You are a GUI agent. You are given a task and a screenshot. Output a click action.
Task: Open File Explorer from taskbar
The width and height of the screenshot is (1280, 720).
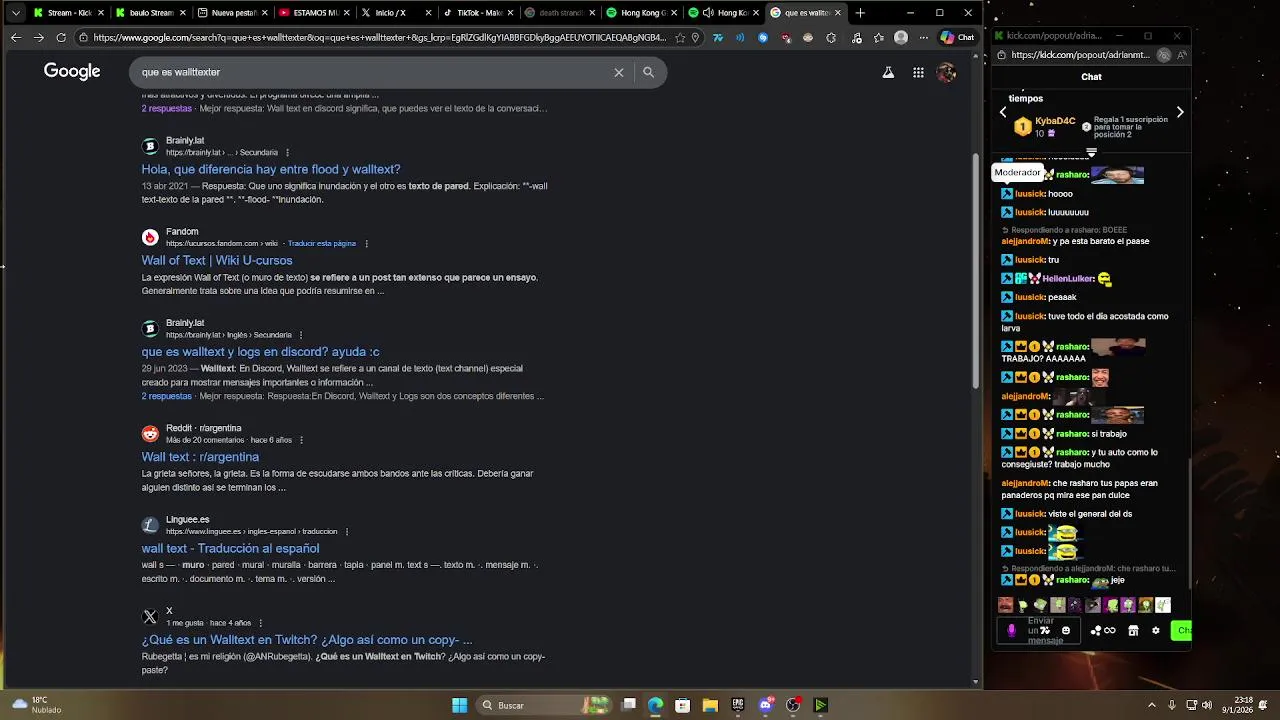[710, 705]
